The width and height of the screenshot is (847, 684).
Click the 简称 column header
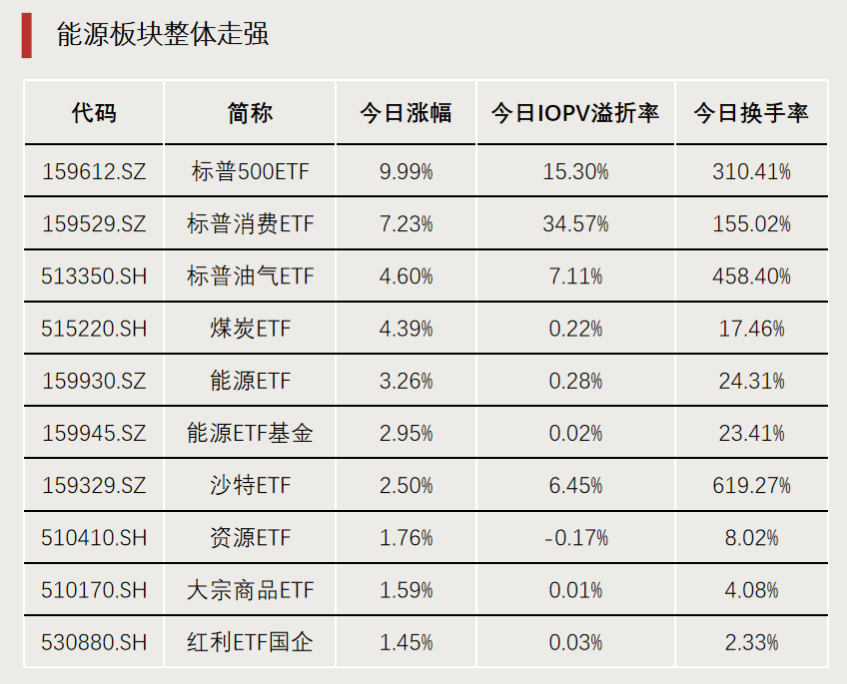[250, 113]
